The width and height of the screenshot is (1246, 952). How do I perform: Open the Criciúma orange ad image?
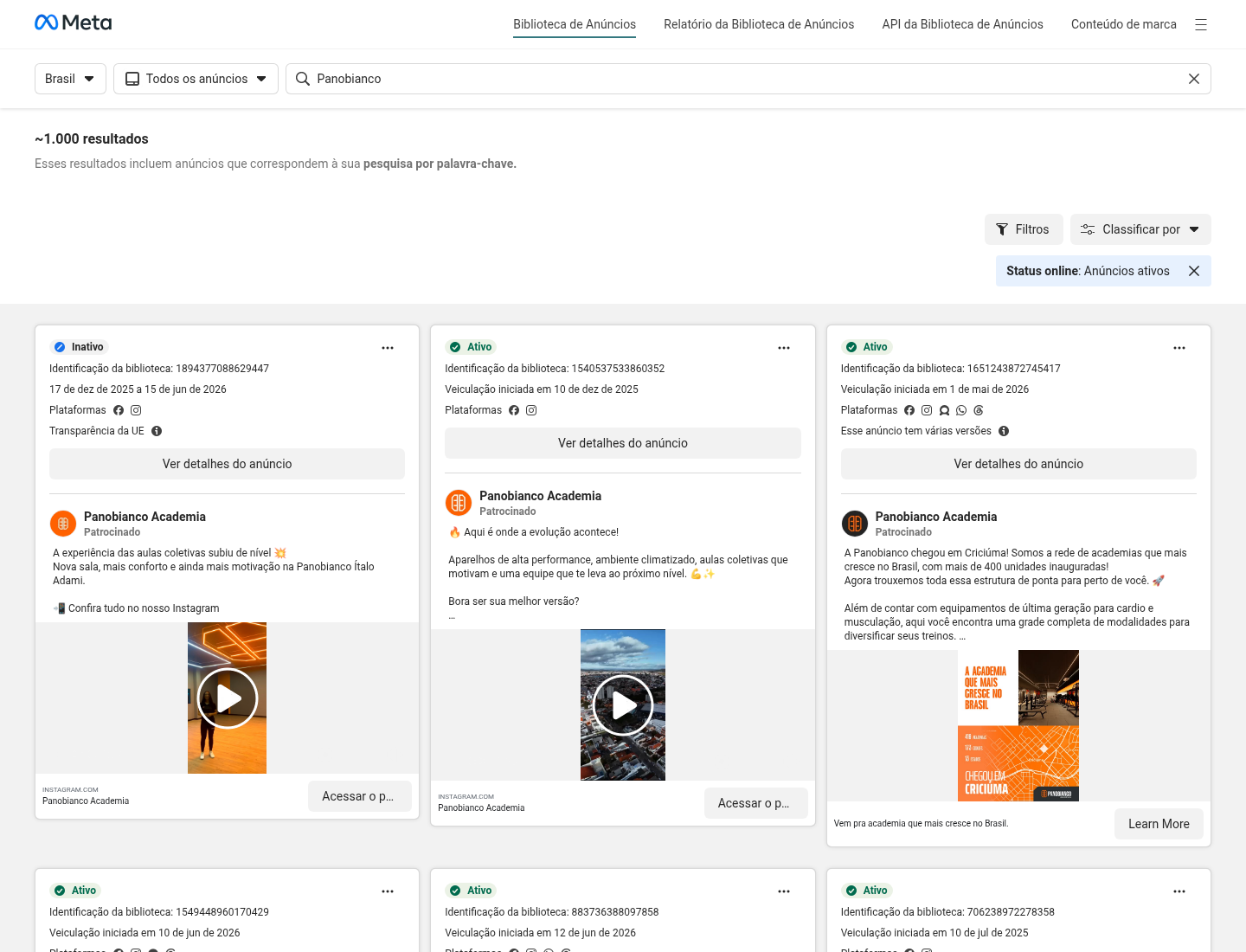pyautogui.click(x=1019, y=725)
